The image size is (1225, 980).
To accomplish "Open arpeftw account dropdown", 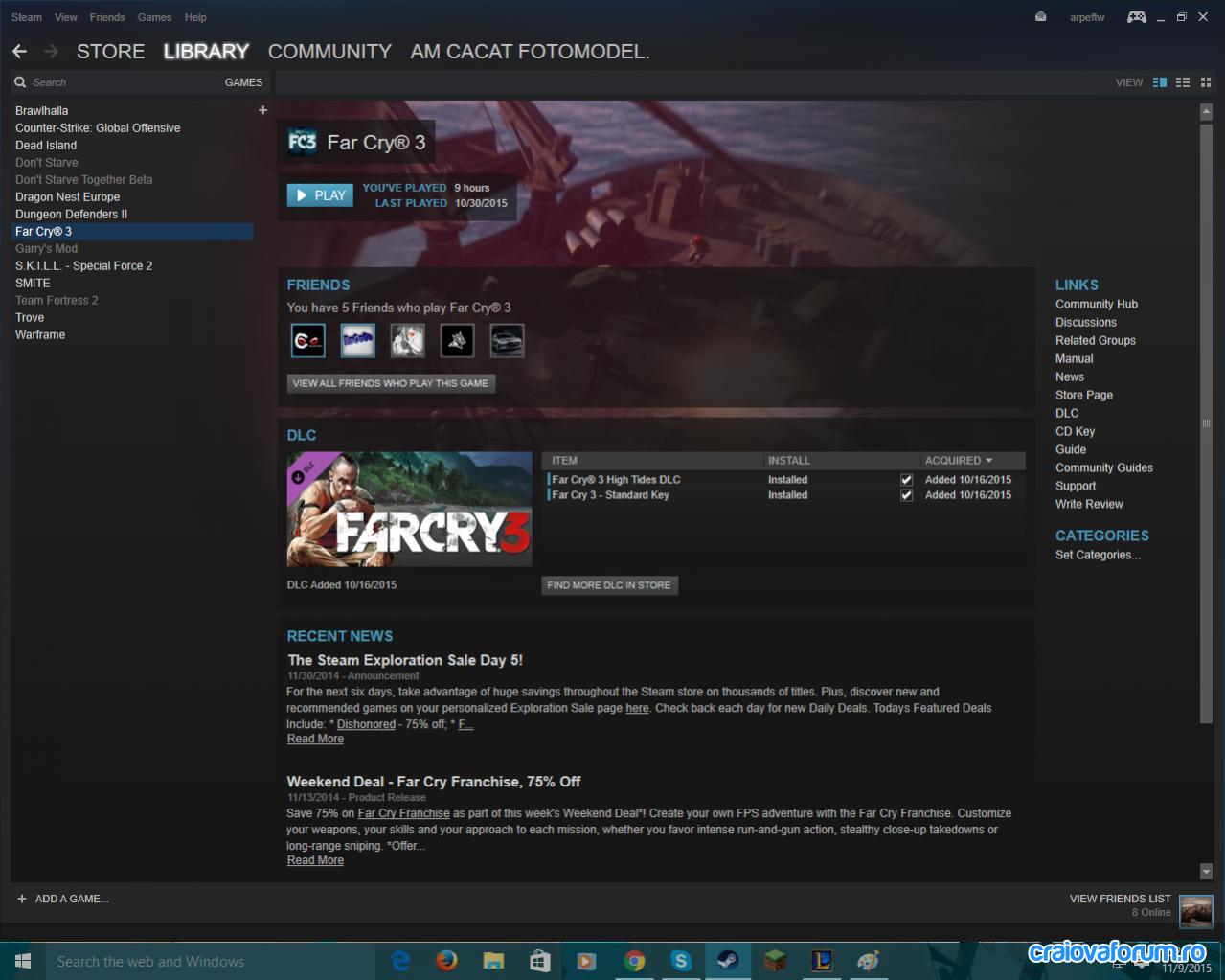I will [1087, 17].
